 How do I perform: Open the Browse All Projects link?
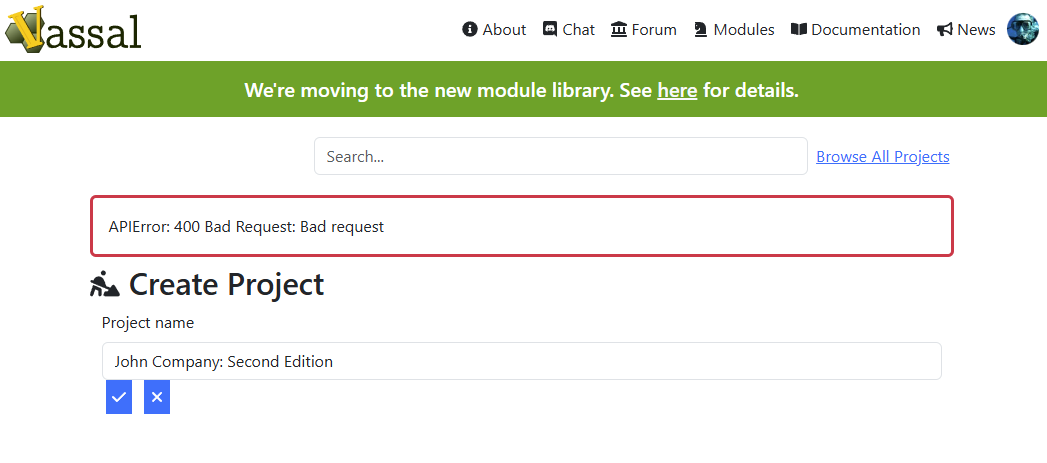point(883,156)
